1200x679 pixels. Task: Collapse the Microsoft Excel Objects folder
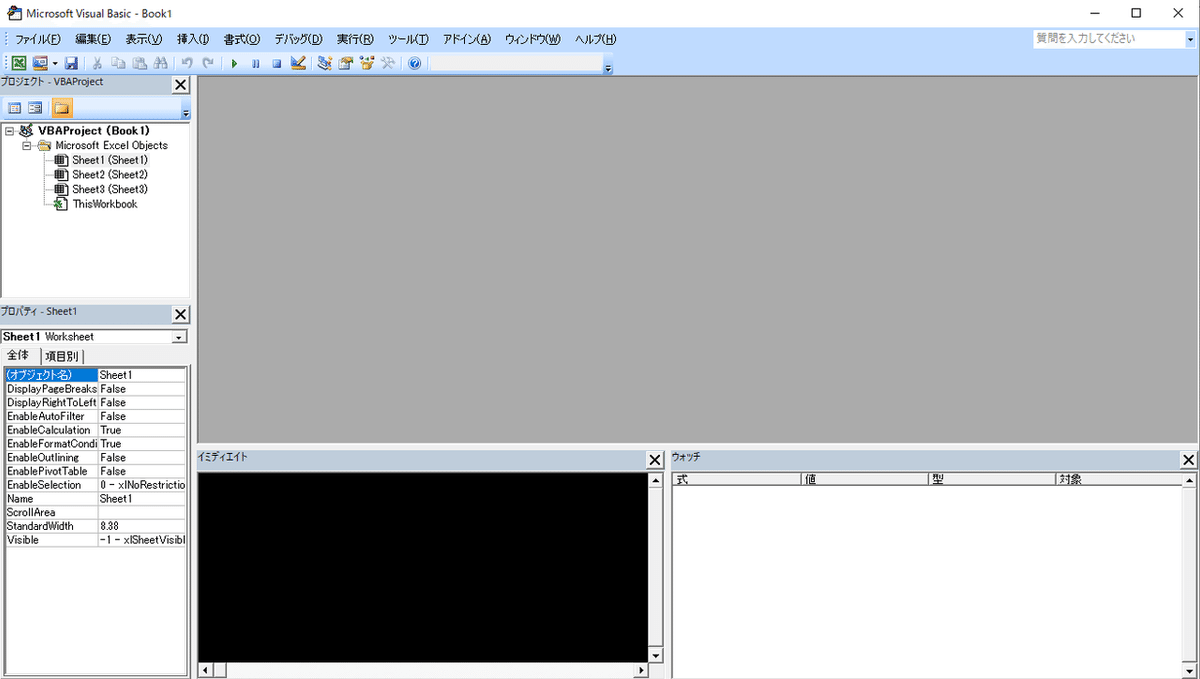pos(27,145)
